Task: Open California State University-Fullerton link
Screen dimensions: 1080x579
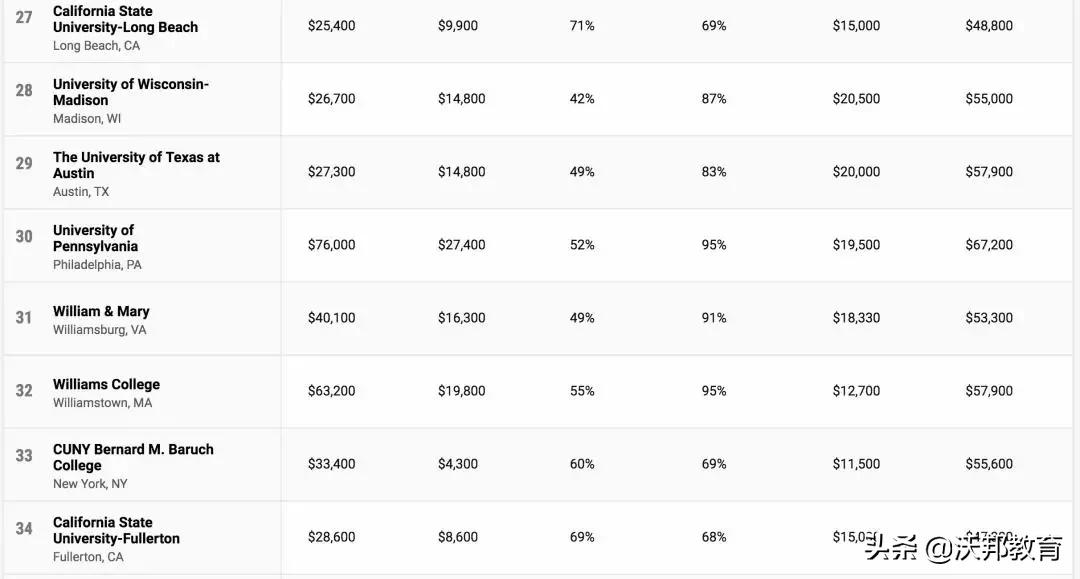Action: coord(116,530)
